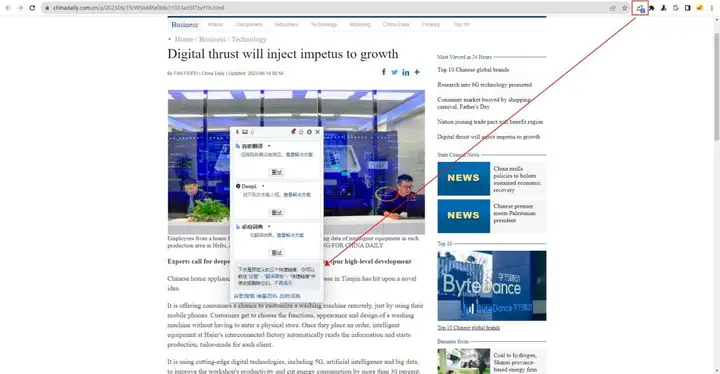
Task: Open the Macro nav tab
Action: [x=215, y=24]
